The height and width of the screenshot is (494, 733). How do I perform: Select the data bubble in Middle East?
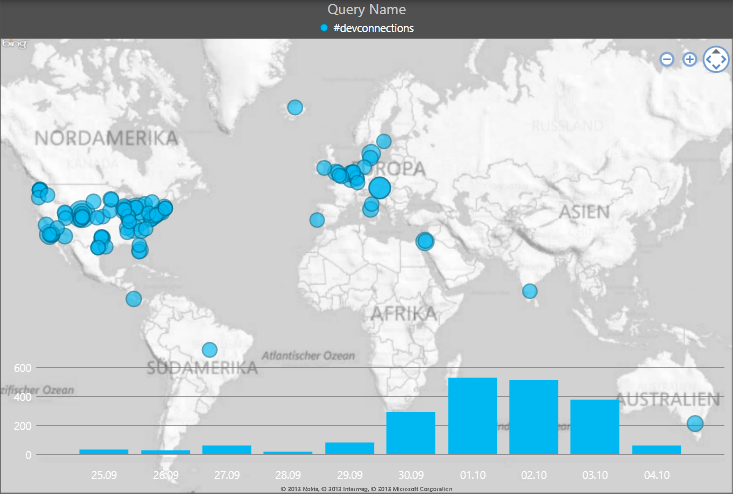(x=425, y=241)
